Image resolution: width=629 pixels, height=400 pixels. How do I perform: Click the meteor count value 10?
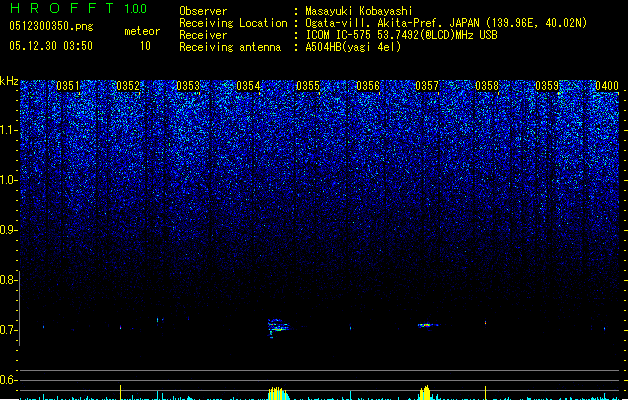[x=145, y=46]
